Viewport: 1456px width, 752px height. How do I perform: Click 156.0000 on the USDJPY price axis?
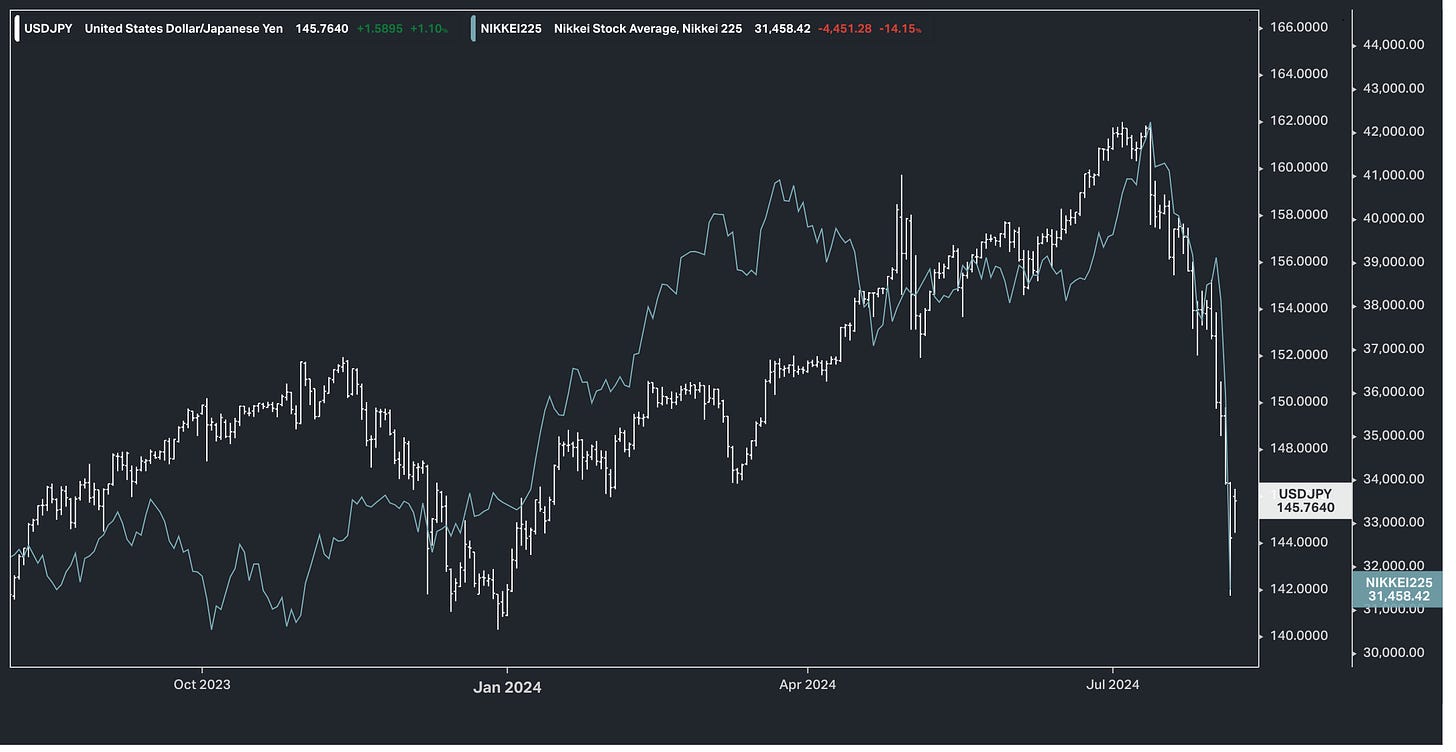[x=1299, y=261]
